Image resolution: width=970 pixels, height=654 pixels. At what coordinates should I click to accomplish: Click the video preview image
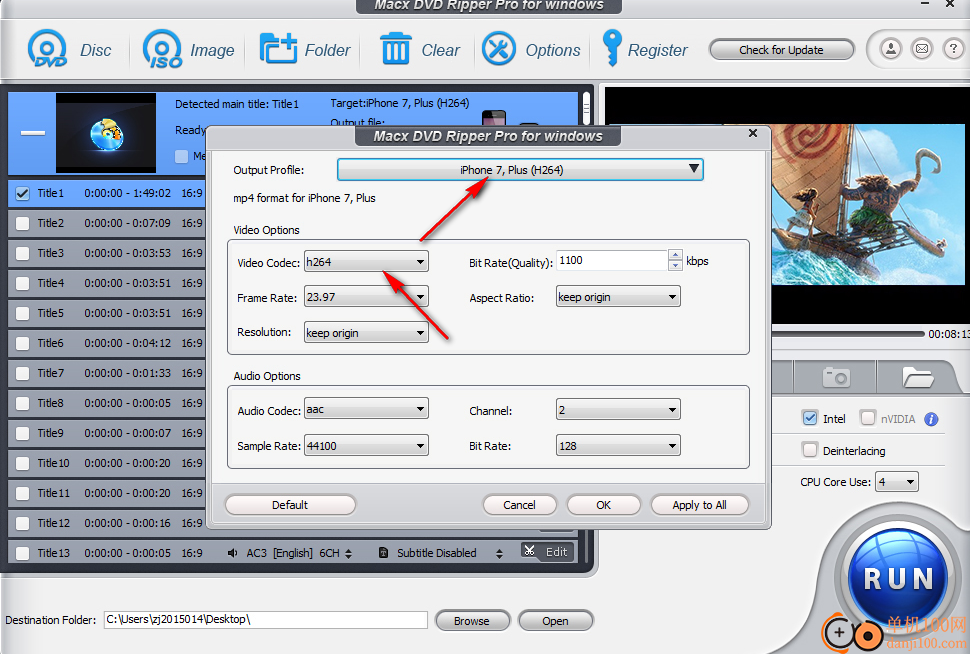(x=869, y=204)
